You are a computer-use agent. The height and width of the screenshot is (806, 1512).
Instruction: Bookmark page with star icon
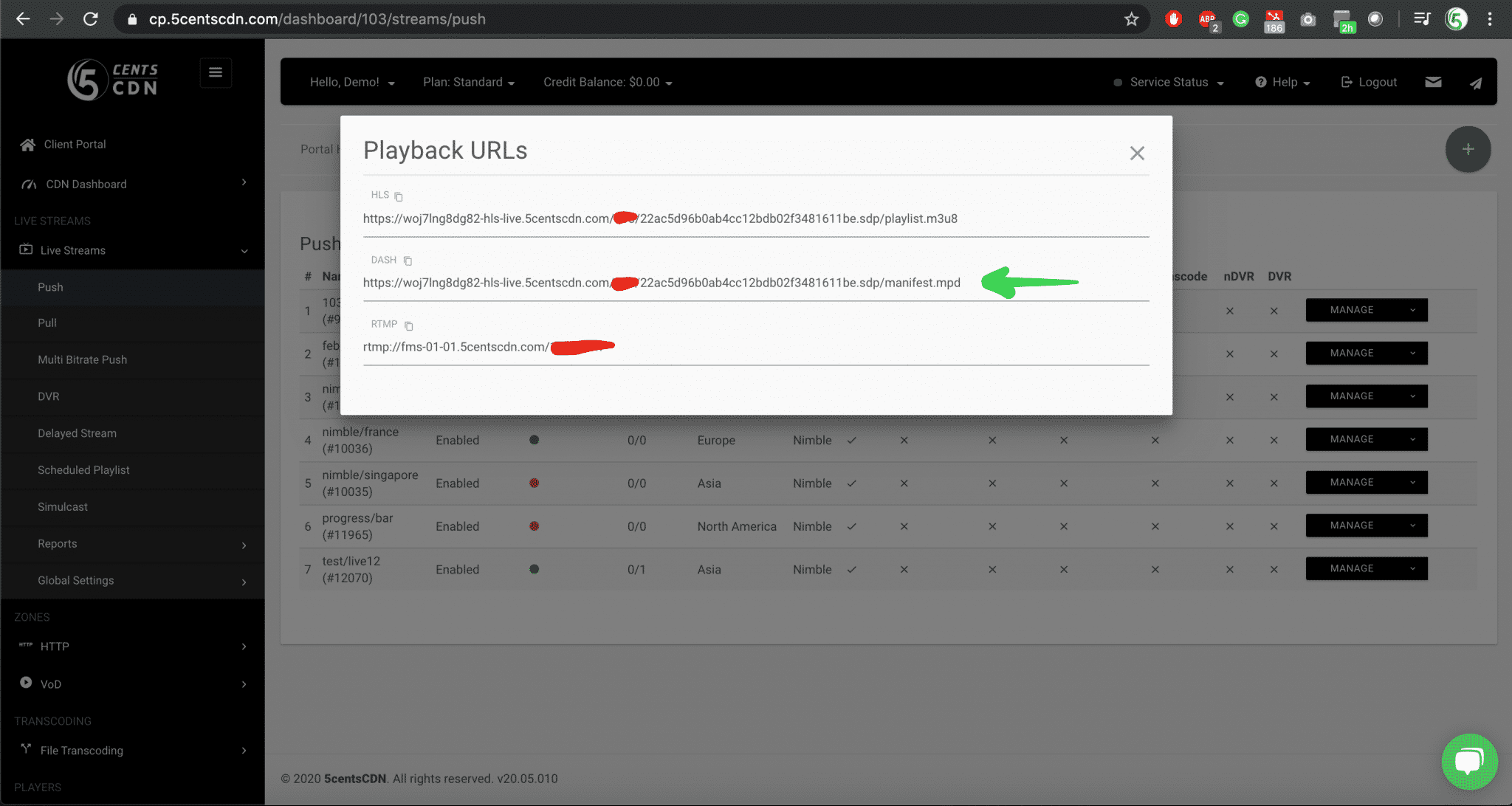coord(1131,19)
